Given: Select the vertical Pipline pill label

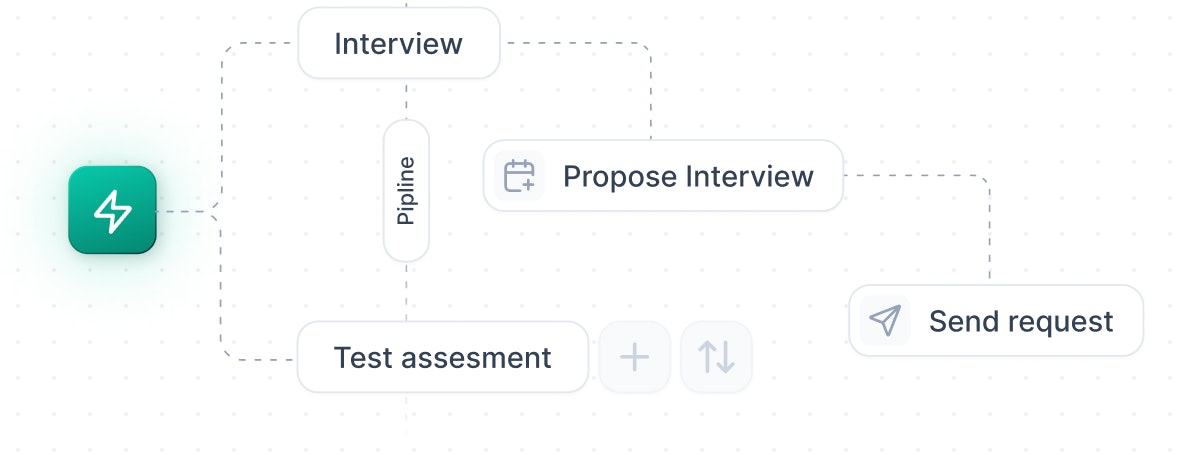Looking at the screenshot, I should tap(407, 190).
